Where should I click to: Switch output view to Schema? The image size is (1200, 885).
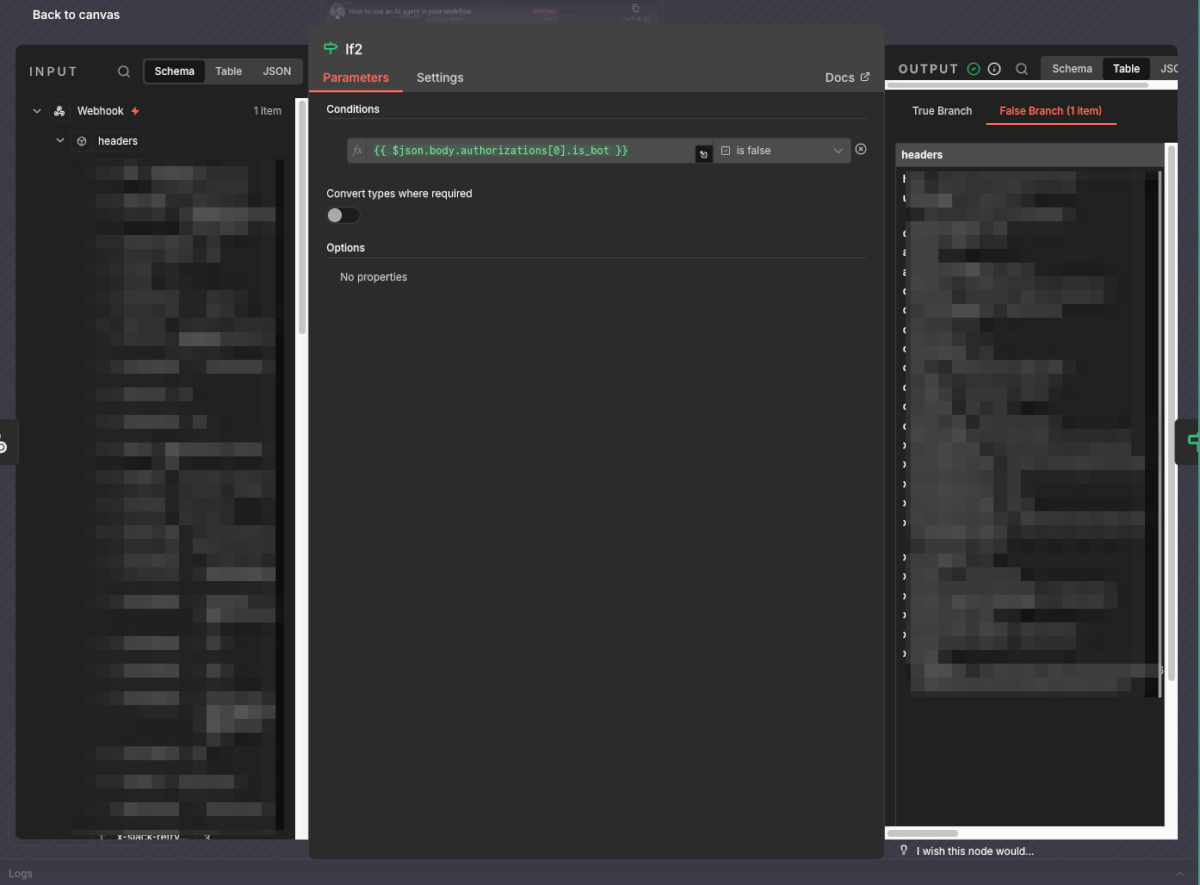point(1072,69)
